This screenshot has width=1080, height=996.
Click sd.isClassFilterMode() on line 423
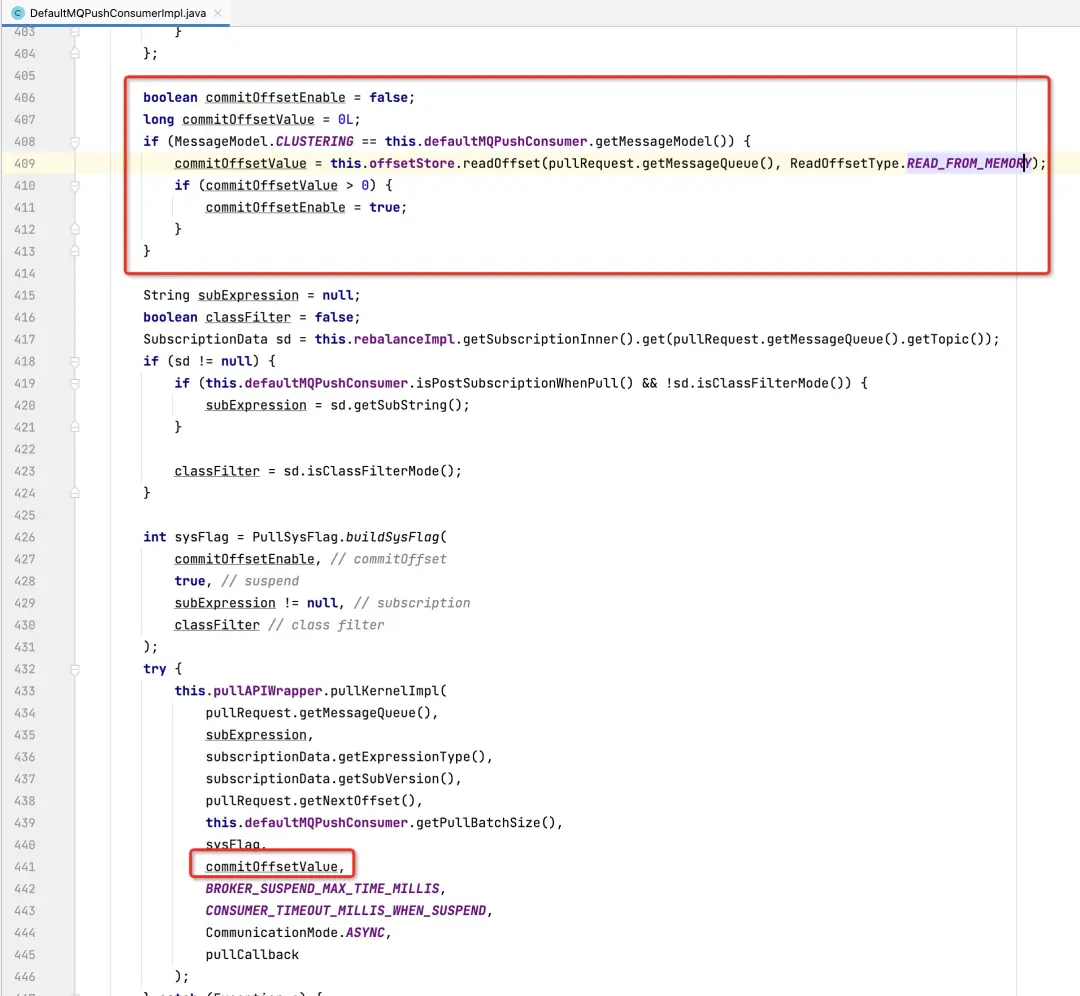point(369,471)
